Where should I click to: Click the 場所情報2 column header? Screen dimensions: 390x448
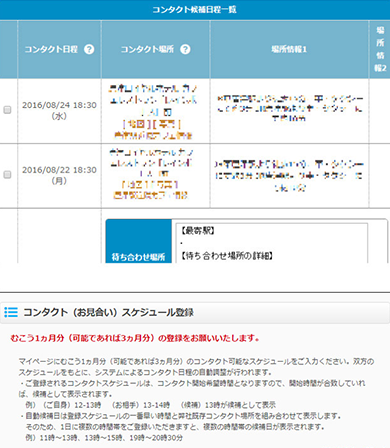tap(380, 49)
